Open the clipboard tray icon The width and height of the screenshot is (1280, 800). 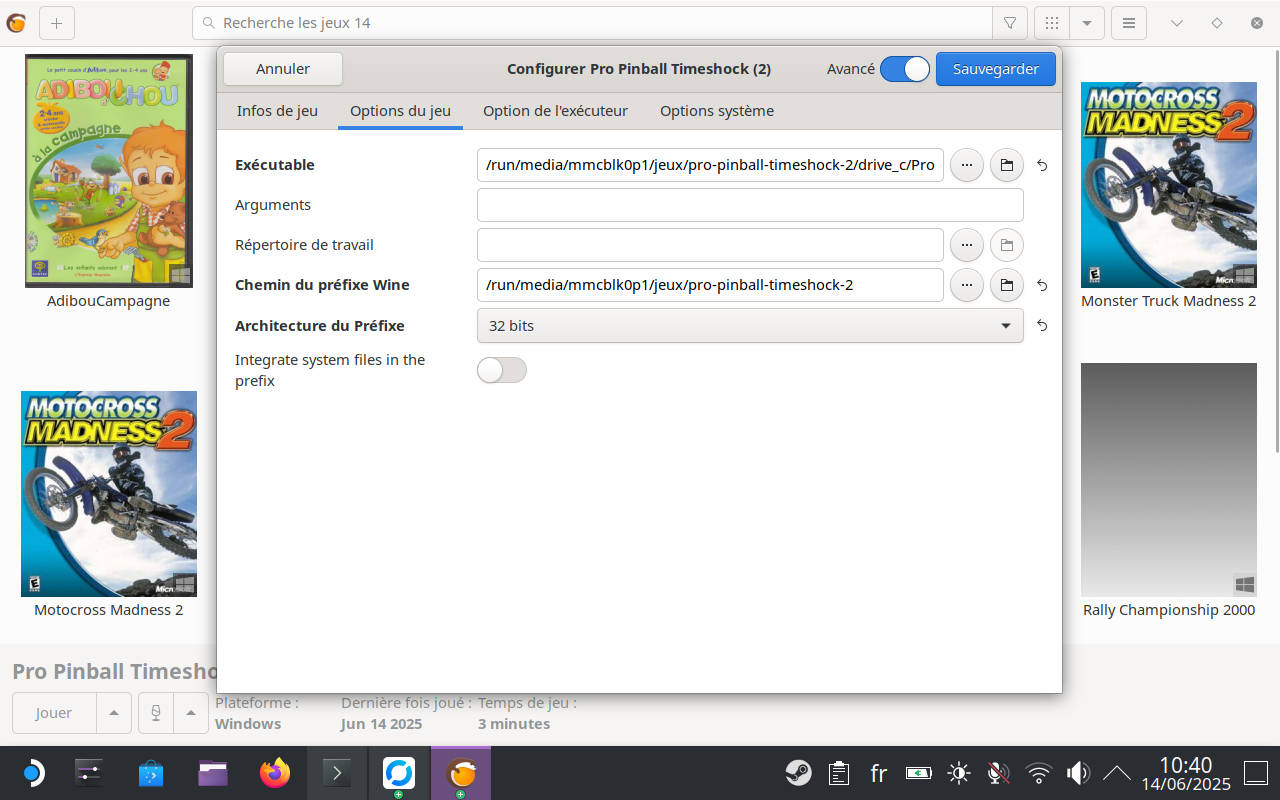[x=839, y=773]
